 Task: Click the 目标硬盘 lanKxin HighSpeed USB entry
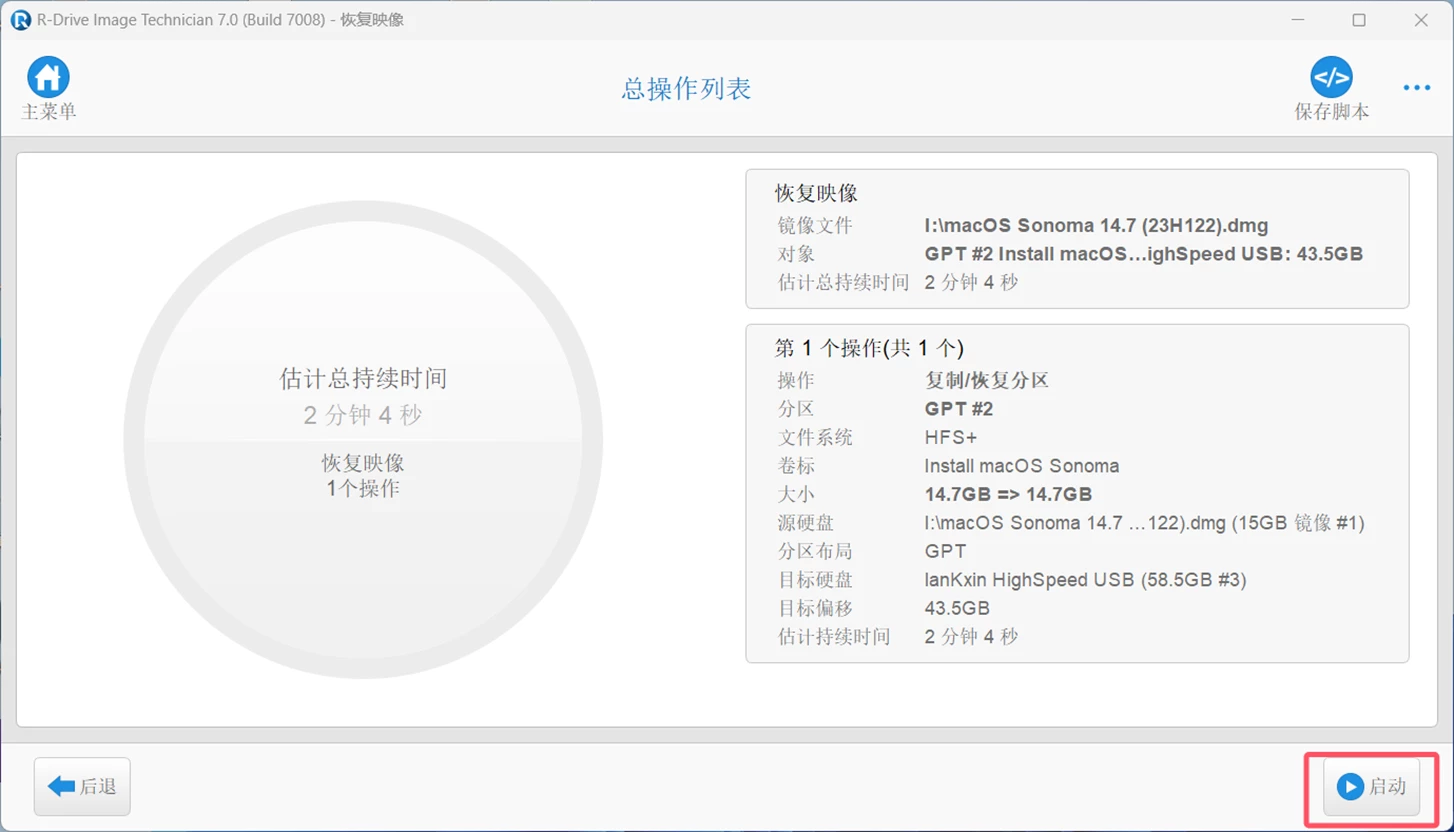(1085, 580)
